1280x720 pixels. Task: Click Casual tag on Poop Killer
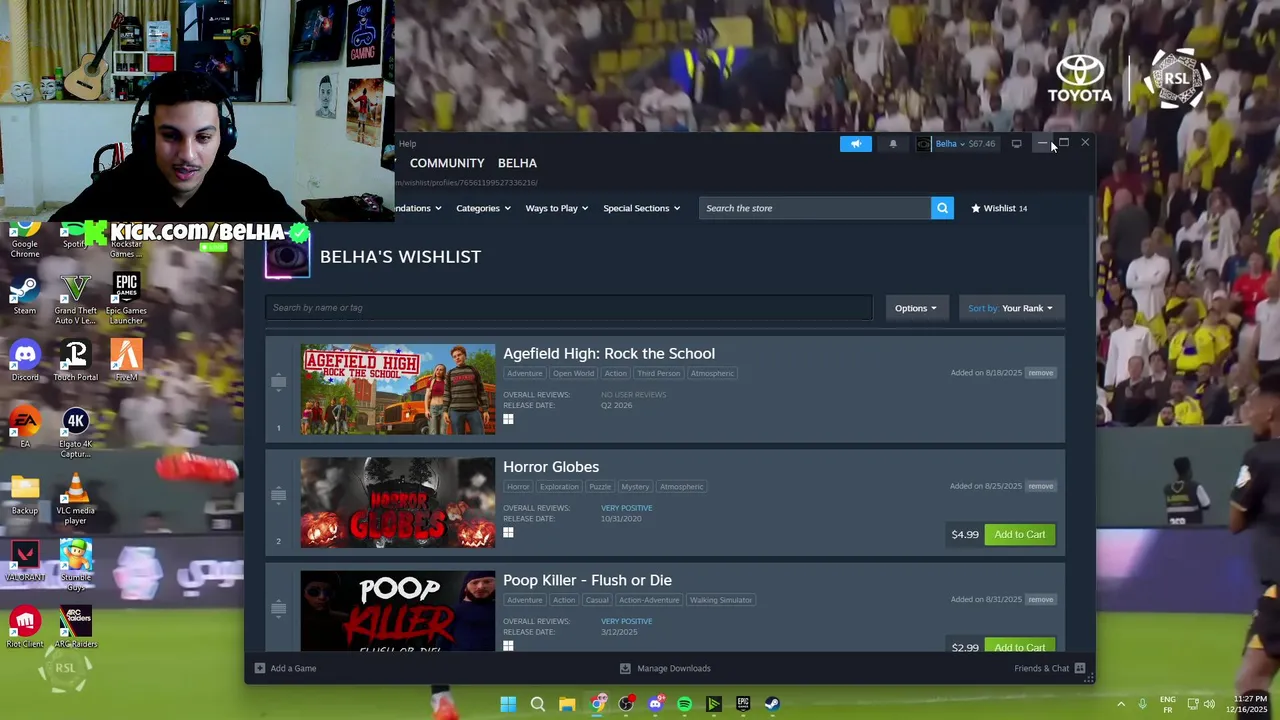point(597,600)
